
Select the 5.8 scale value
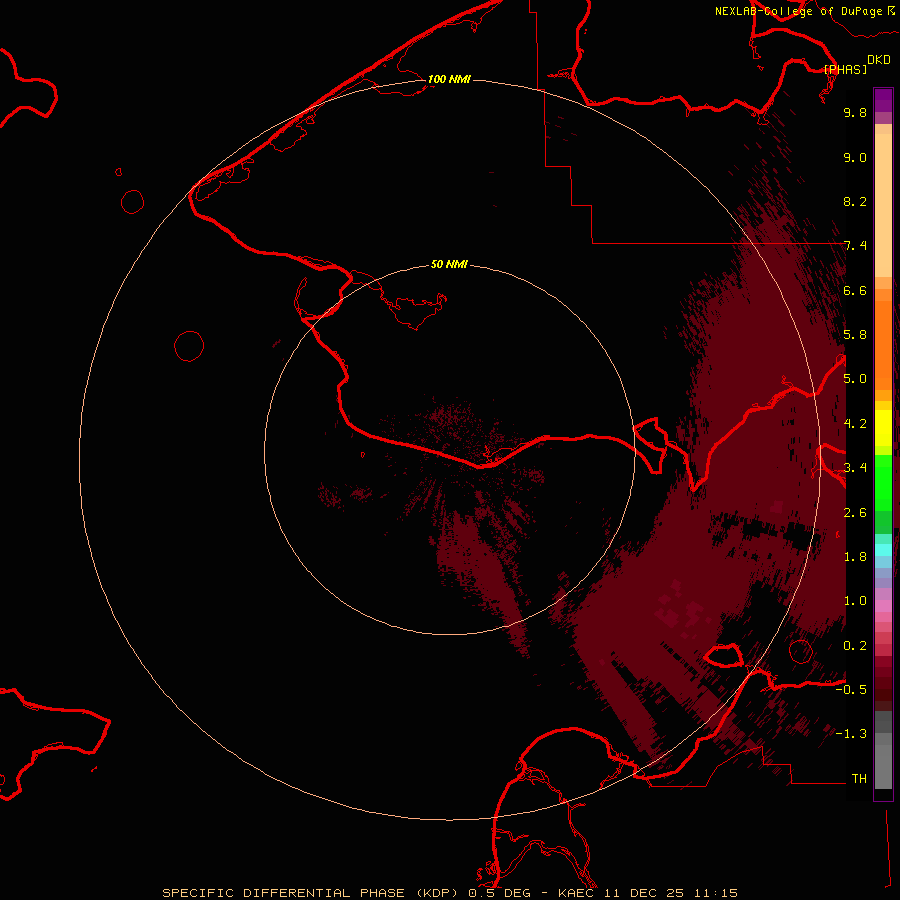(855, 335)
